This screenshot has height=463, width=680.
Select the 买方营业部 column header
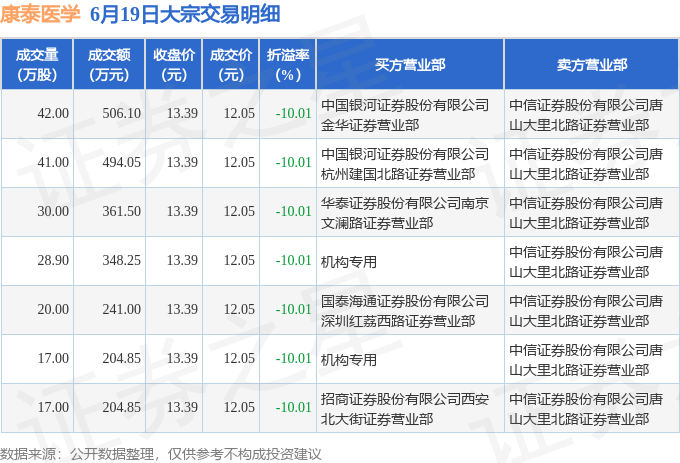[410, 64]
